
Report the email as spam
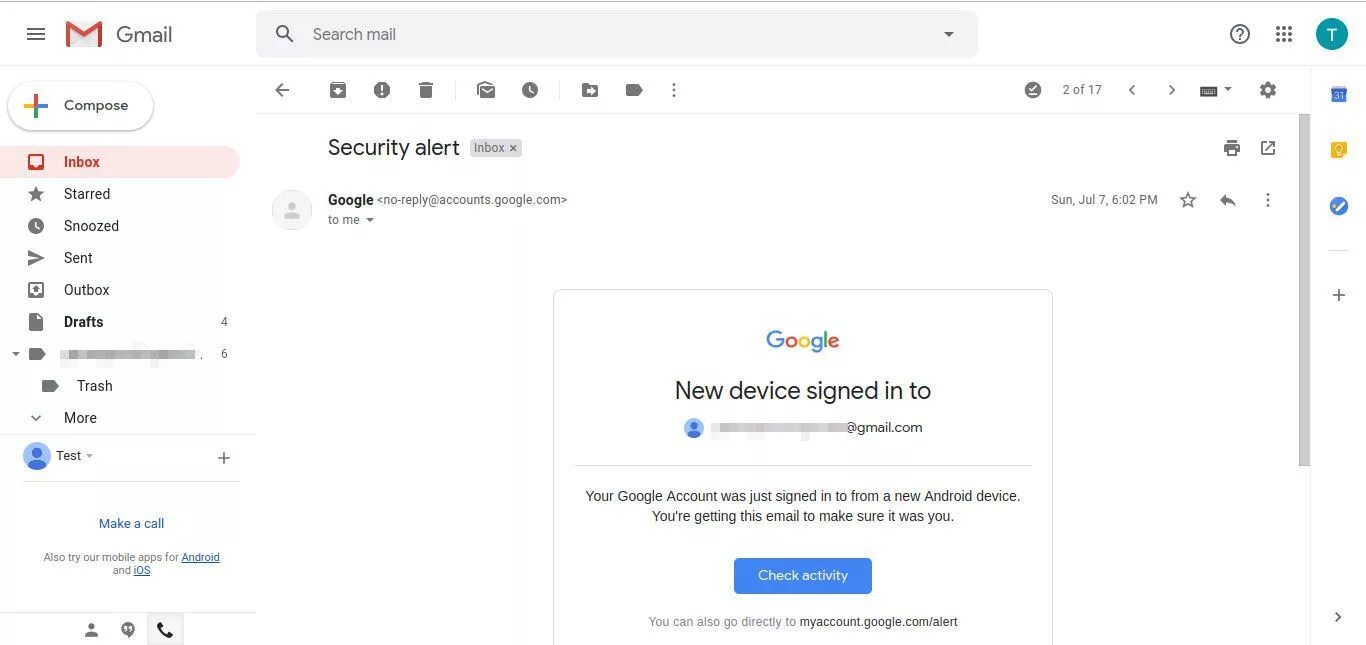[x=382, y=90]
